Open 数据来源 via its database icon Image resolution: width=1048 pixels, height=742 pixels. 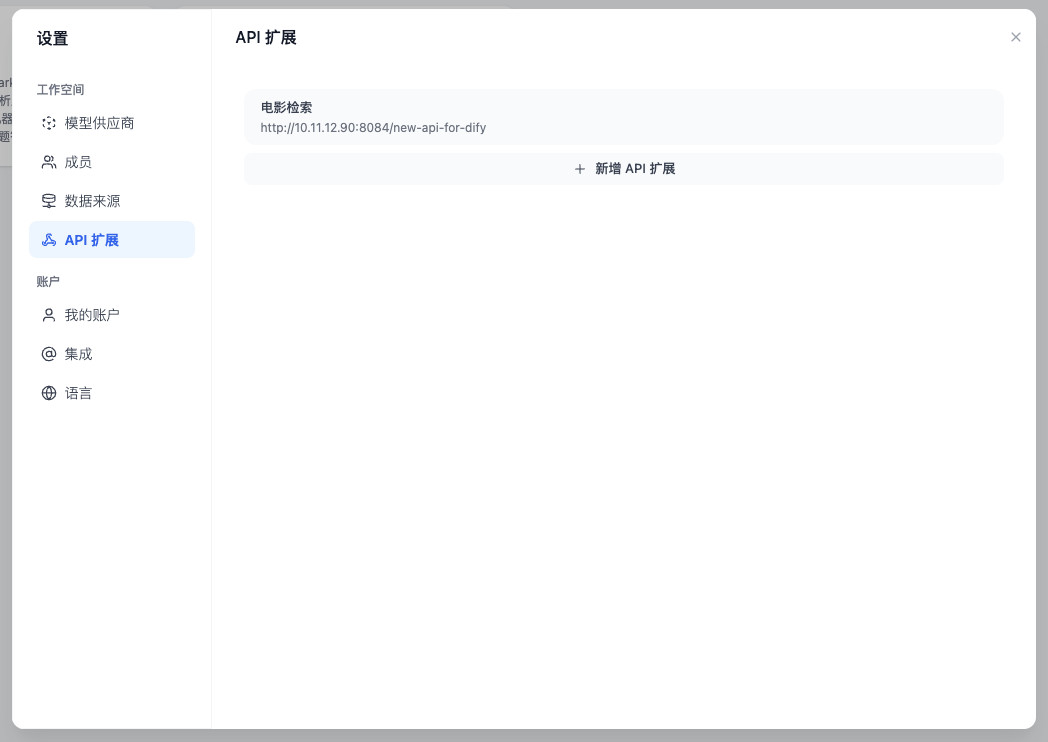(48, 201)
